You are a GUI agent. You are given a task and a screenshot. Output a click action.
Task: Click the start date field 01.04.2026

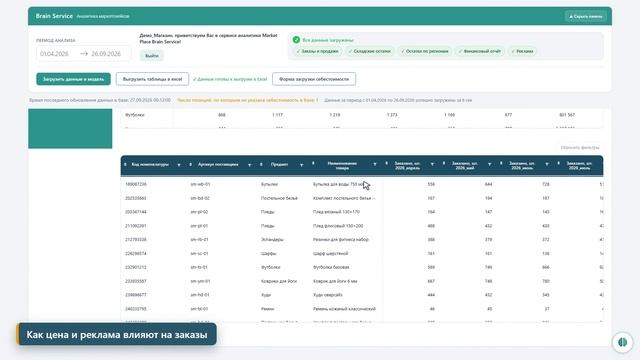click(54, 53)
